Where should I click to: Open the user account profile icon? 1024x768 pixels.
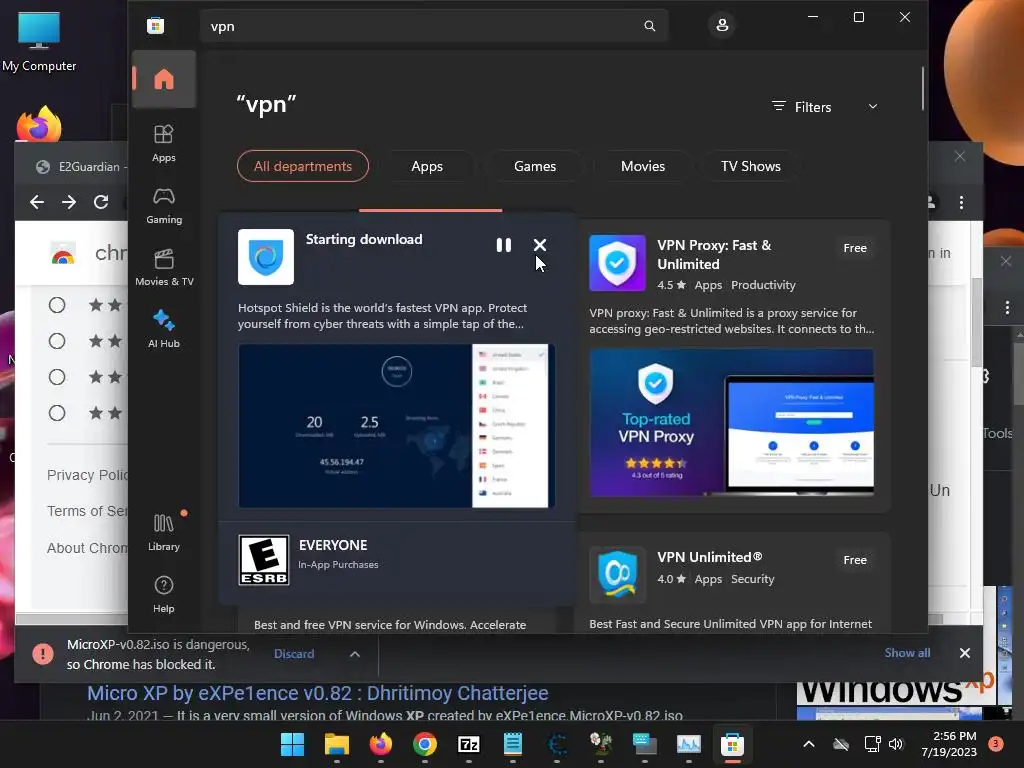click(x=722, y=25)
